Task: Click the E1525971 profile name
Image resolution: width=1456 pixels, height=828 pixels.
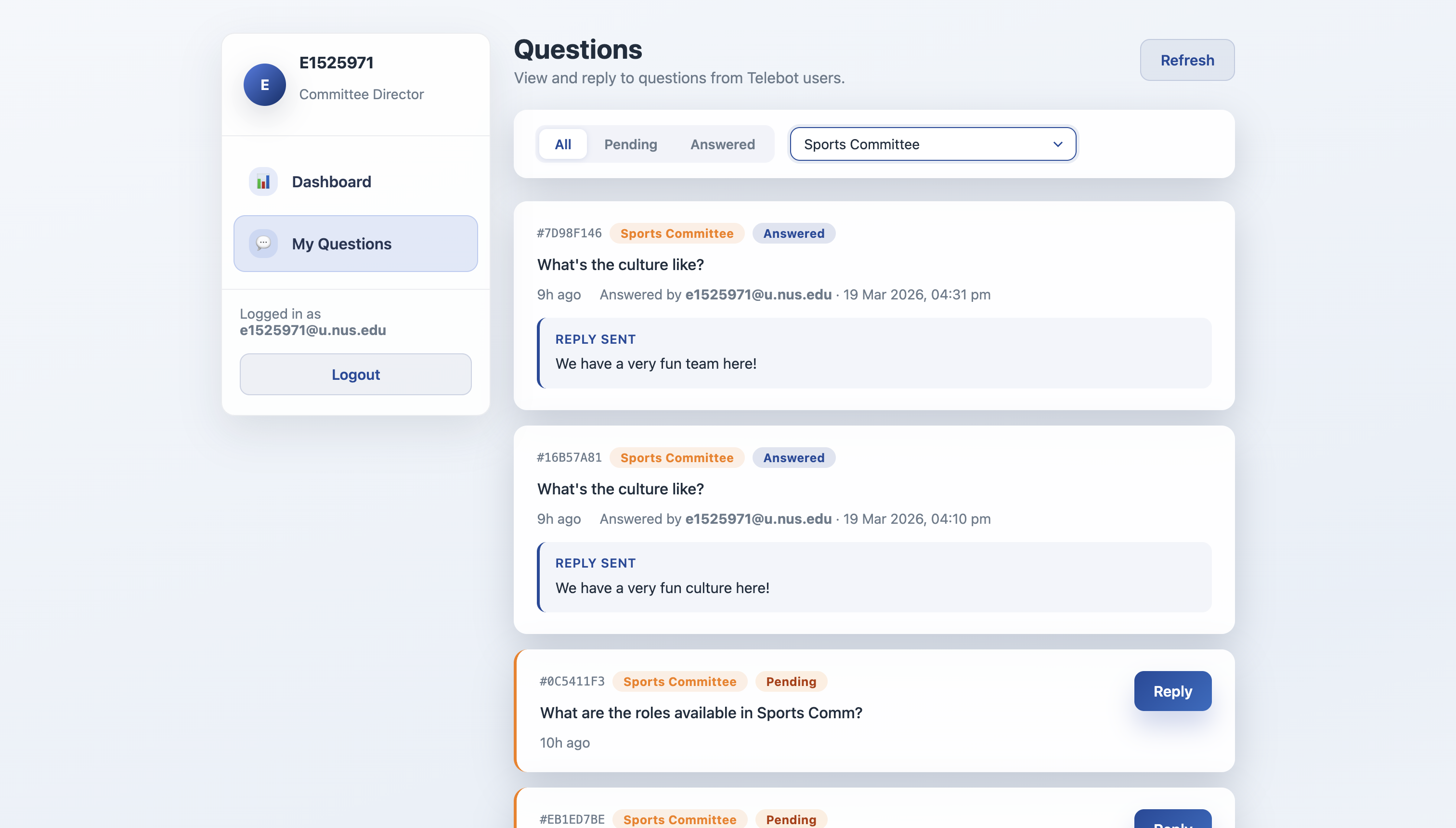Action: [x=336, y=63]
